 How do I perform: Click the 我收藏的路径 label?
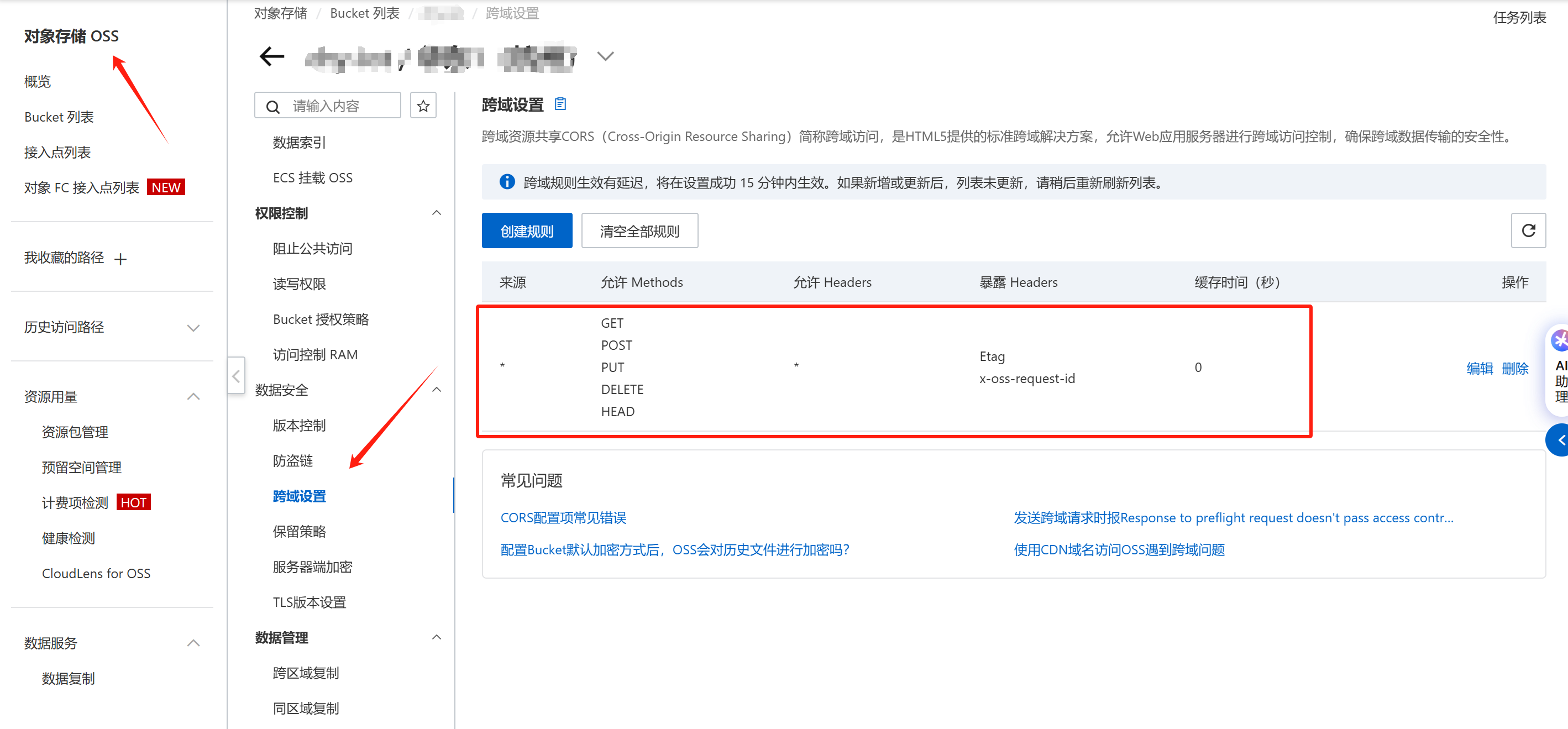[x=64, y=258]
